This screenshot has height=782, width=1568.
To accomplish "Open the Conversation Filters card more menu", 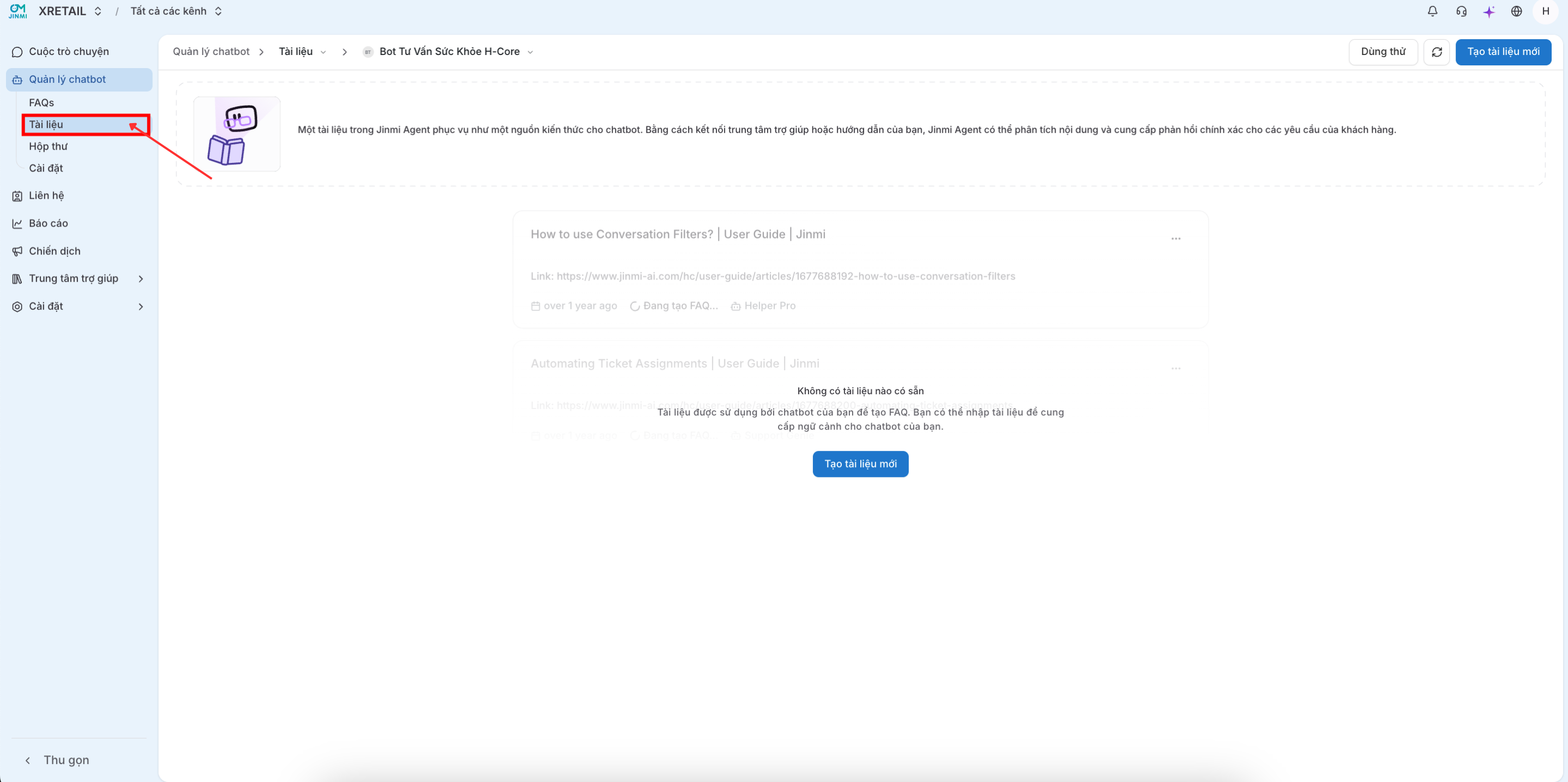I will 1175,239.
